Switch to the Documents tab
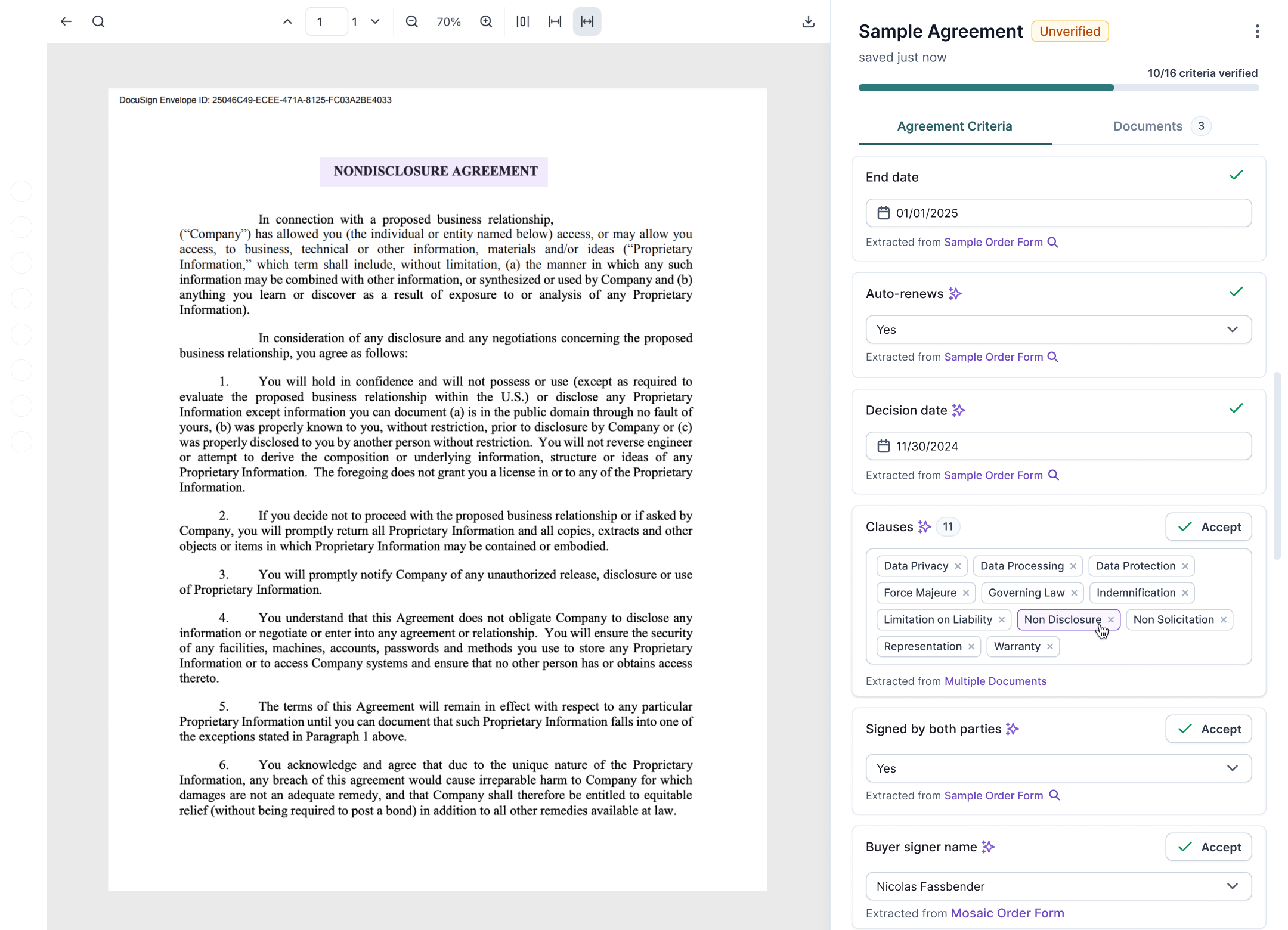The height and width of the screenshot is (930, 1288). pos(1148,126)
